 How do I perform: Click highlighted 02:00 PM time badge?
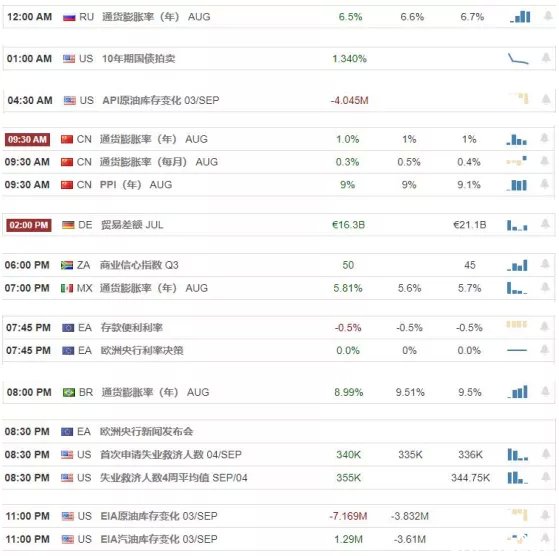(29, 225)
